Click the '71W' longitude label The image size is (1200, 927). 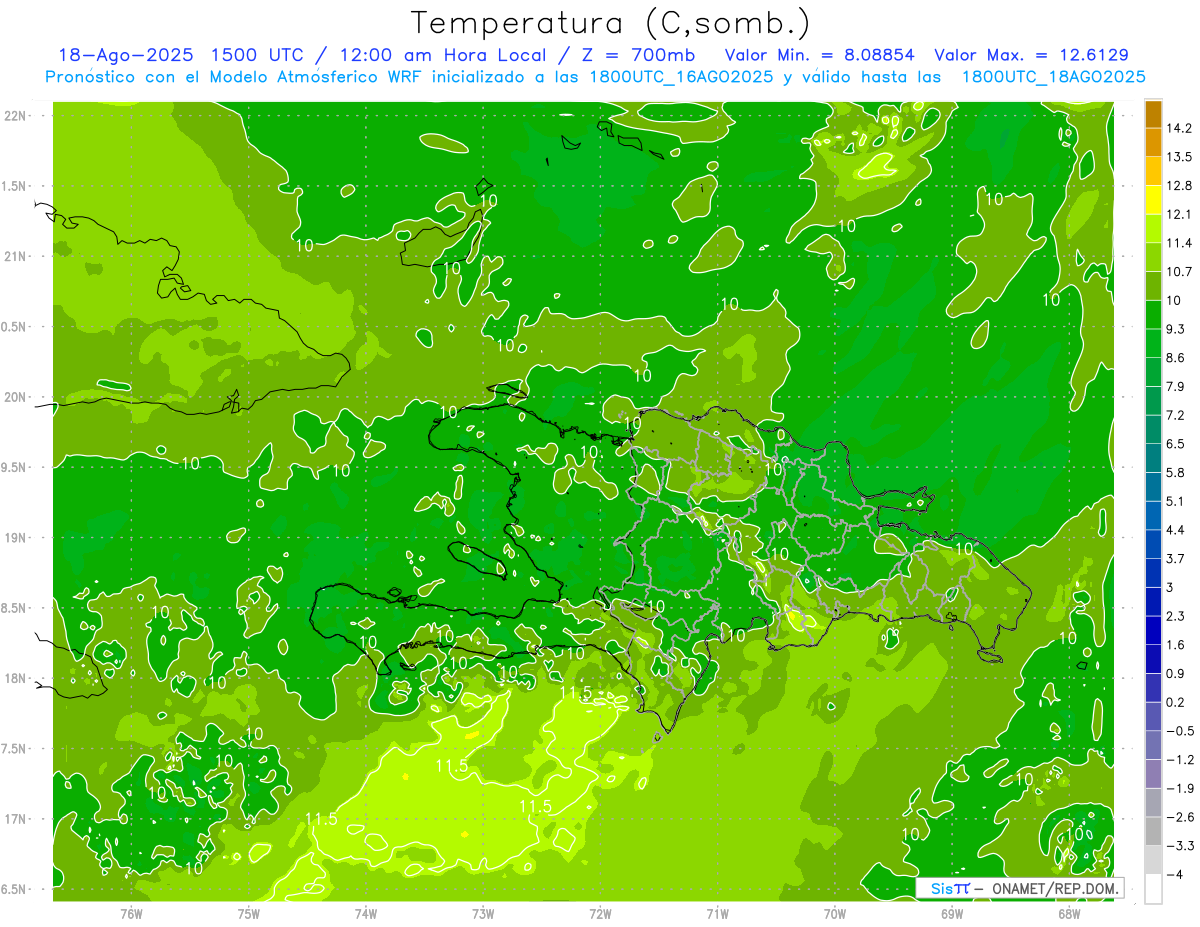click(717, 914)
